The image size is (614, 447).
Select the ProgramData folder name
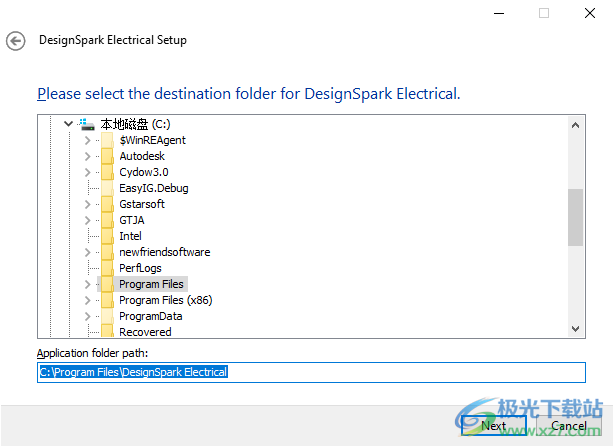151,316
